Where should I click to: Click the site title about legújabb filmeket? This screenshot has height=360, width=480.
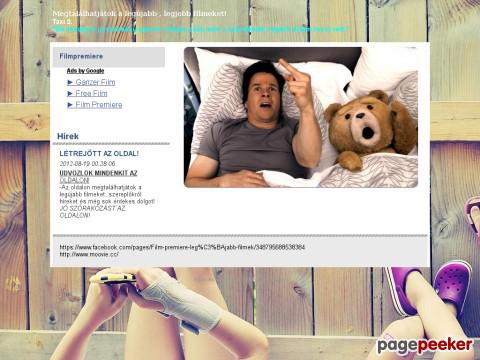(x=140, y=14)
